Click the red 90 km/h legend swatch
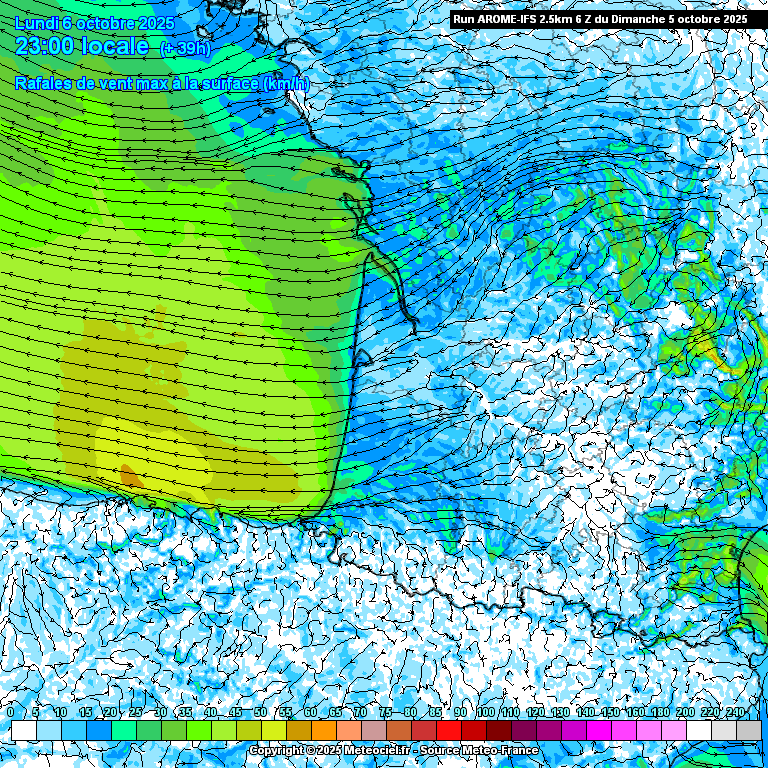Screen dimensions: 768x768 point(473,731)
